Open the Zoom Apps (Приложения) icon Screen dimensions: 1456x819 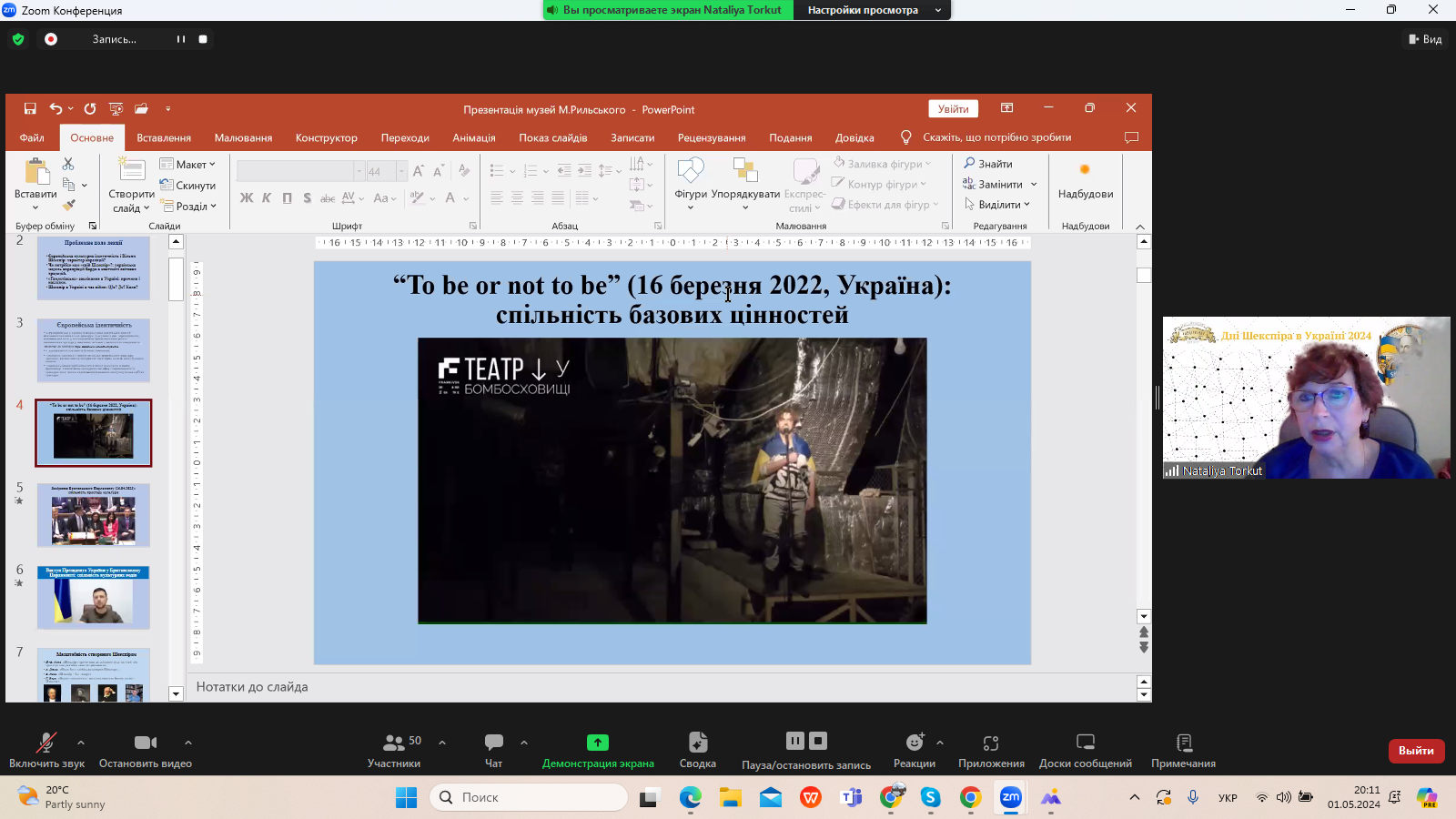(x=991, y=743)
